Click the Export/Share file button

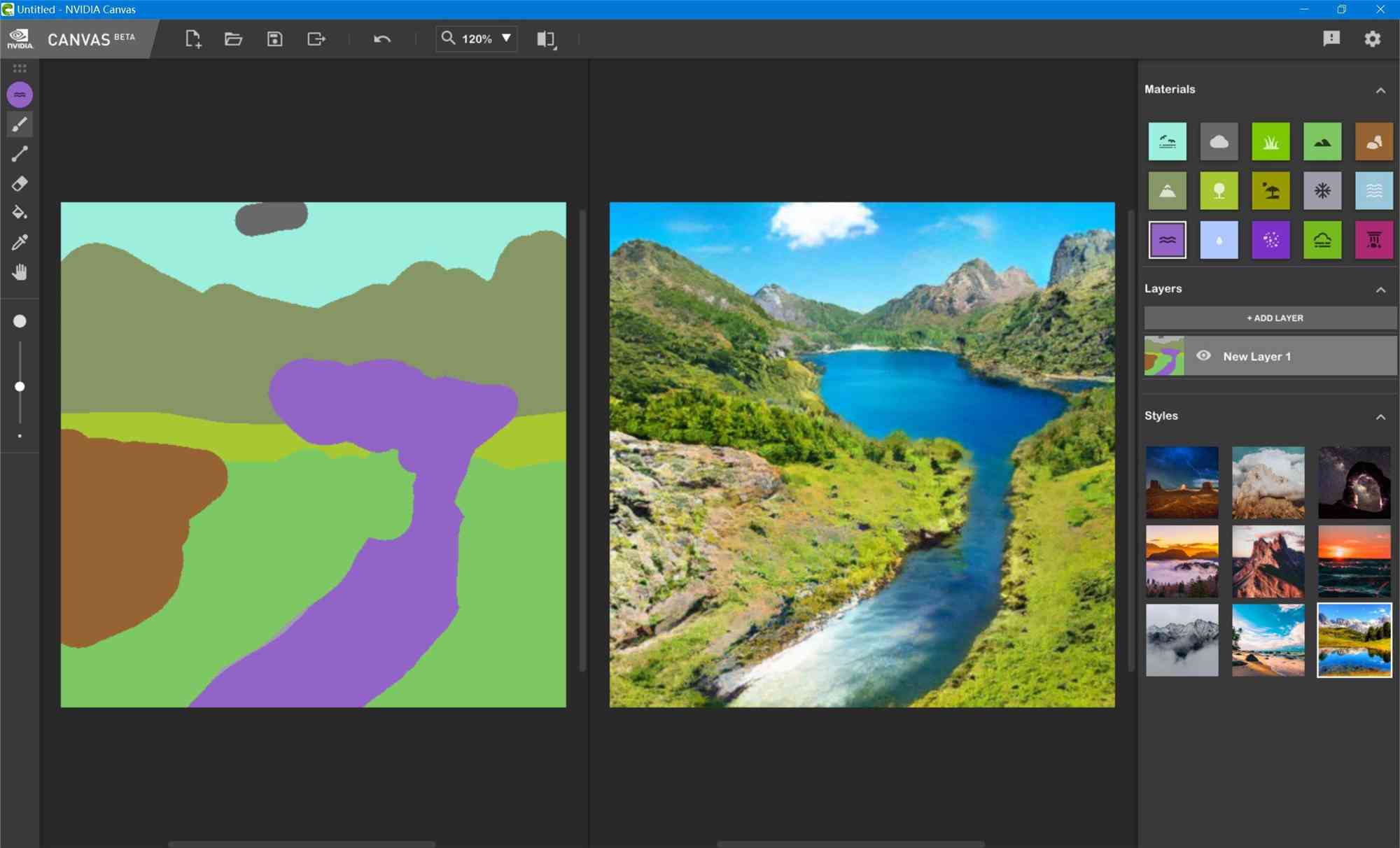click(316, 38)
